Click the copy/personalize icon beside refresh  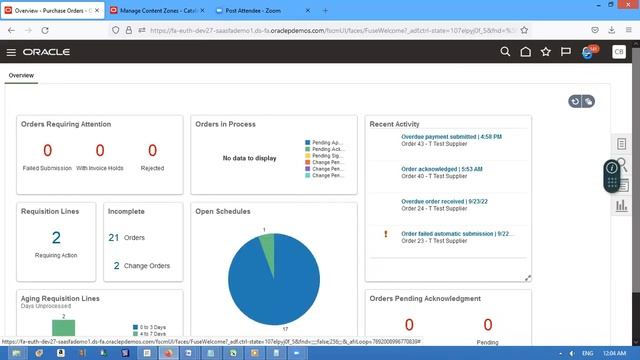[x=588, y=101]
